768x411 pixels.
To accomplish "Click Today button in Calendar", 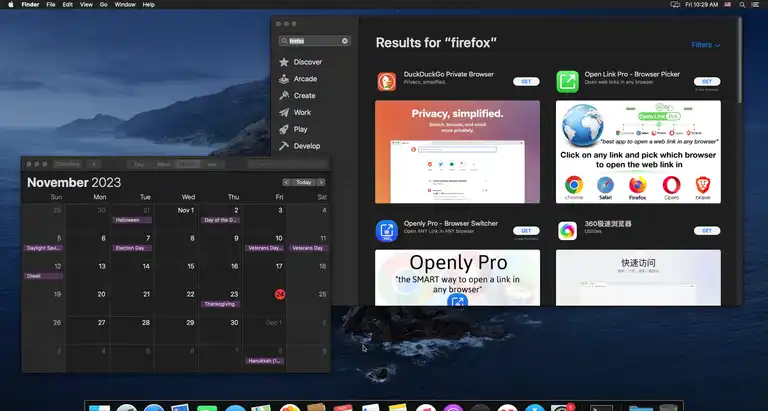I will coord(304,182).
